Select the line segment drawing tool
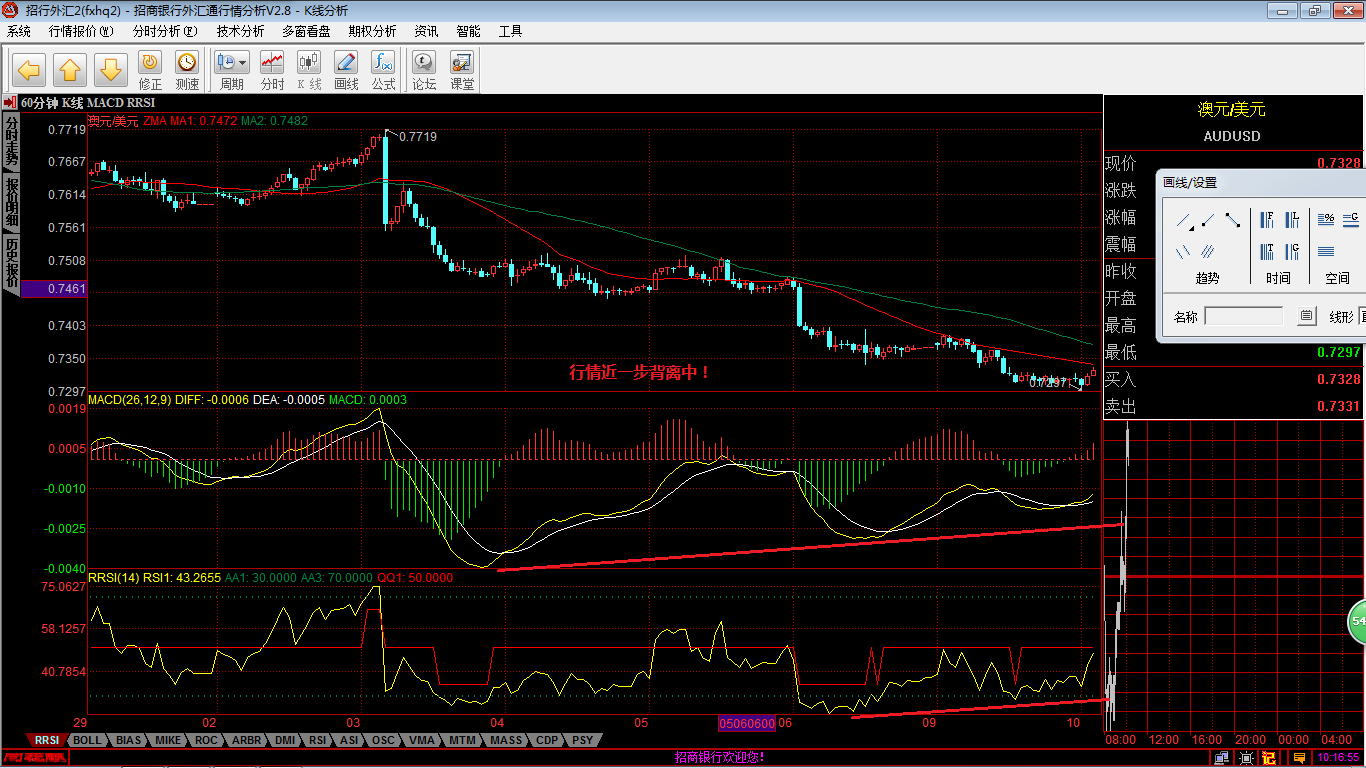This screenshot has width=1366, height=768. click(1233, 220)
